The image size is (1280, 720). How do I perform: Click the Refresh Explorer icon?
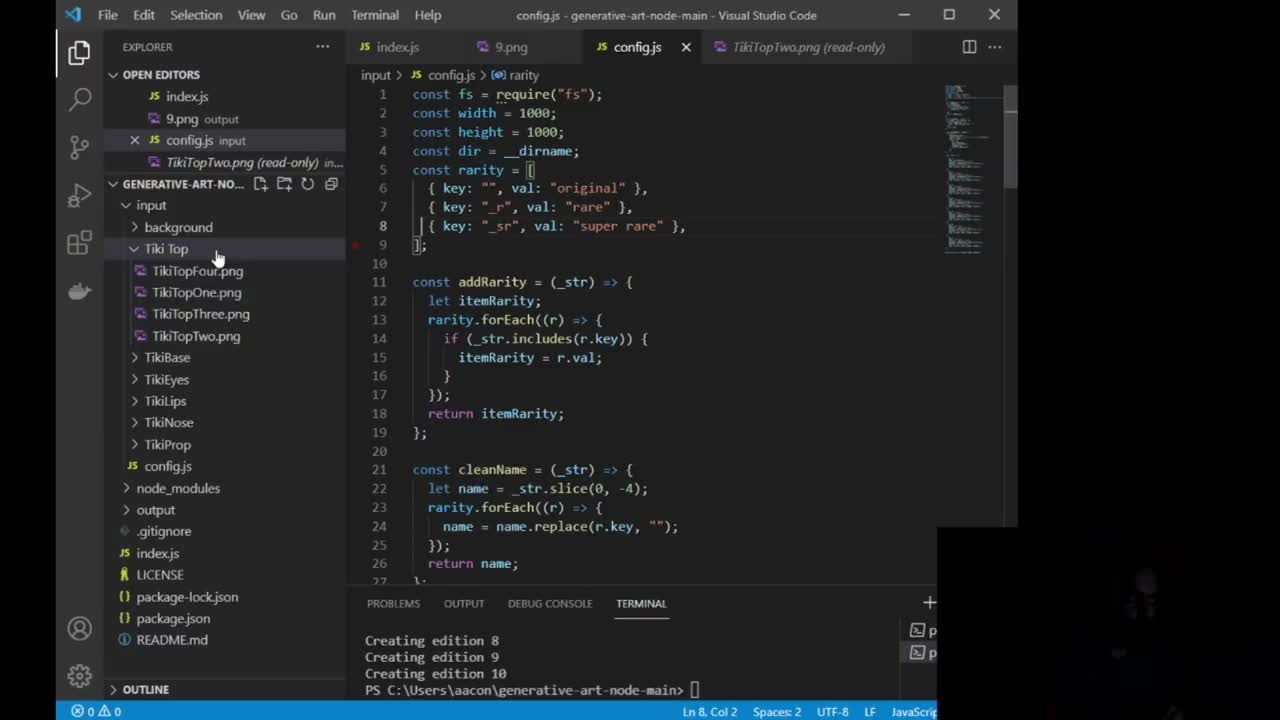click(x=308, y=184)
